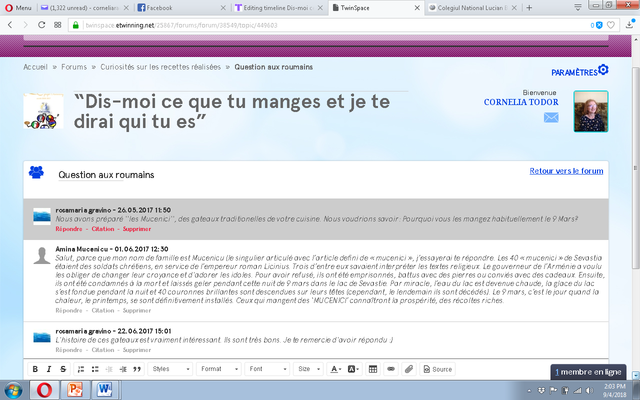Click Citation on Amina Mucenicu's post
This screenshot has height=400, width=640.
pos(102,311)
